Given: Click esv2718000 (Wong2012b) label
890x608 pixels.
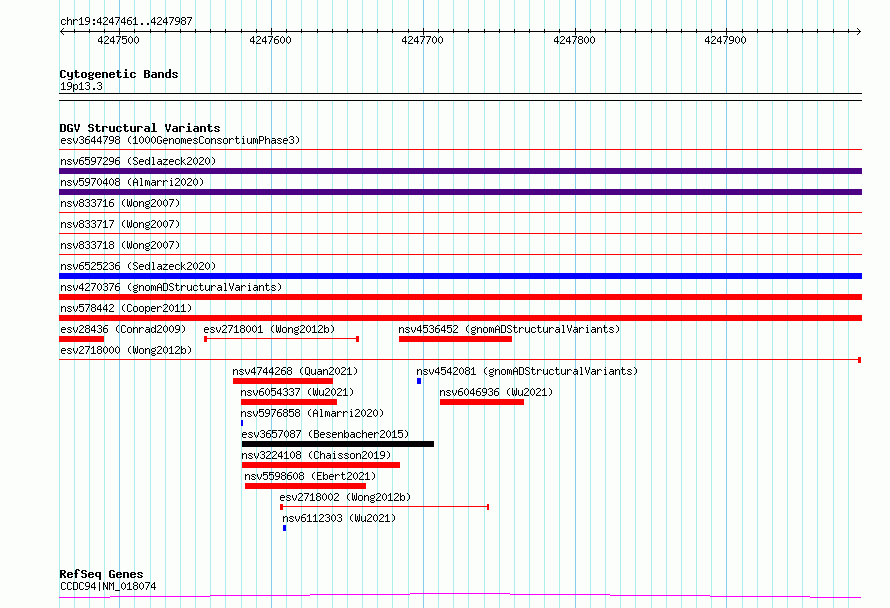Looking at the screenshot, I should pyautogui.click(x=126, y=350).
